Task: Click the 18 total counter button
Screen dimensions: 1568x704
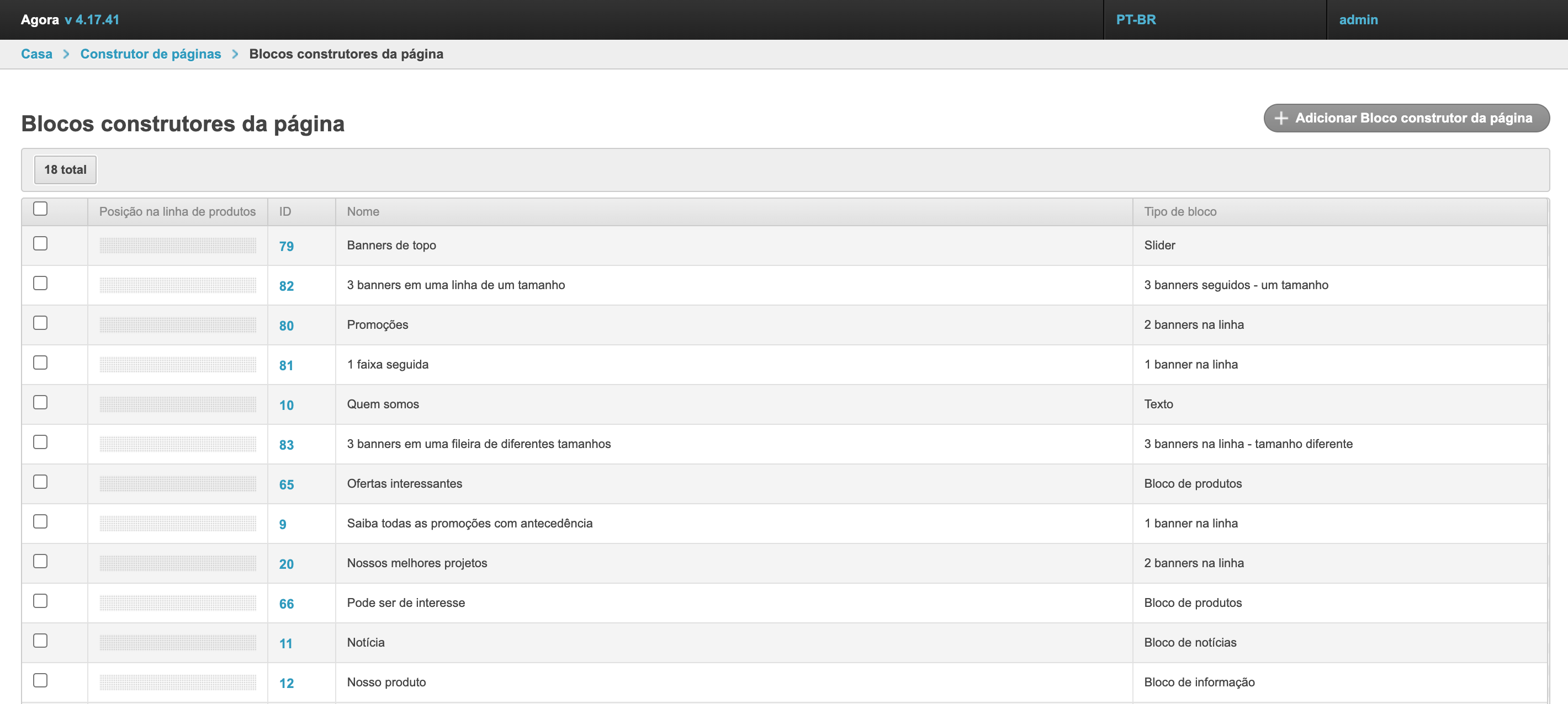Action: tap(65, 170)
